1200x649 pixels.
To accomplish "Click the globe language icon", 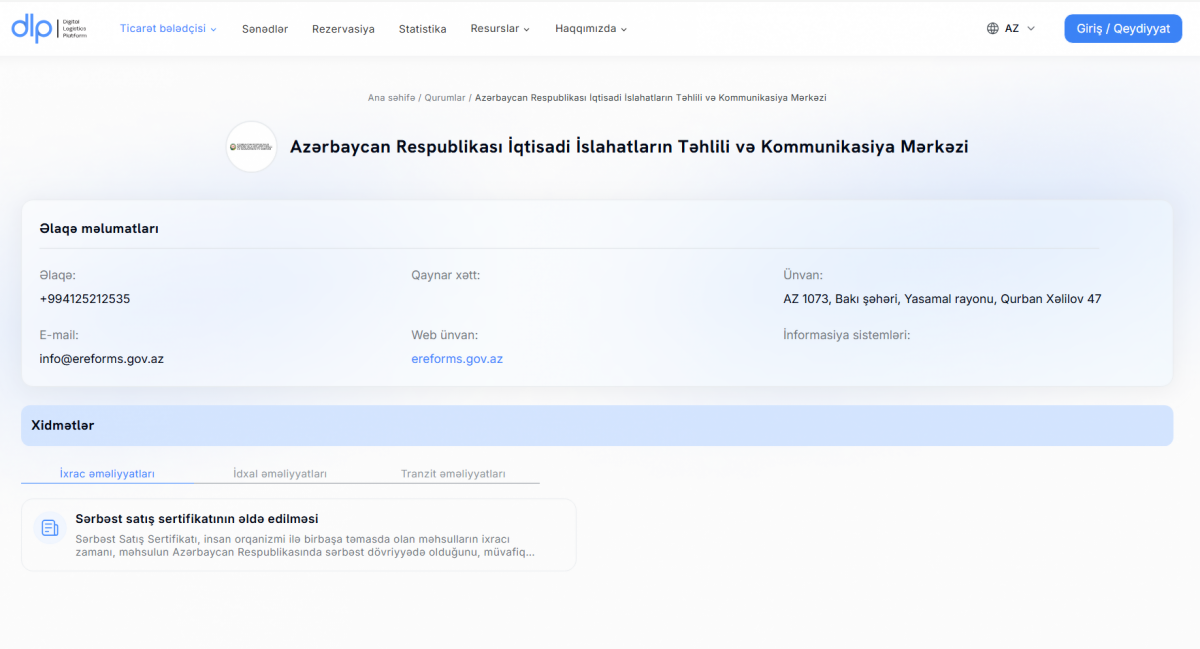I will pos(993,29).
